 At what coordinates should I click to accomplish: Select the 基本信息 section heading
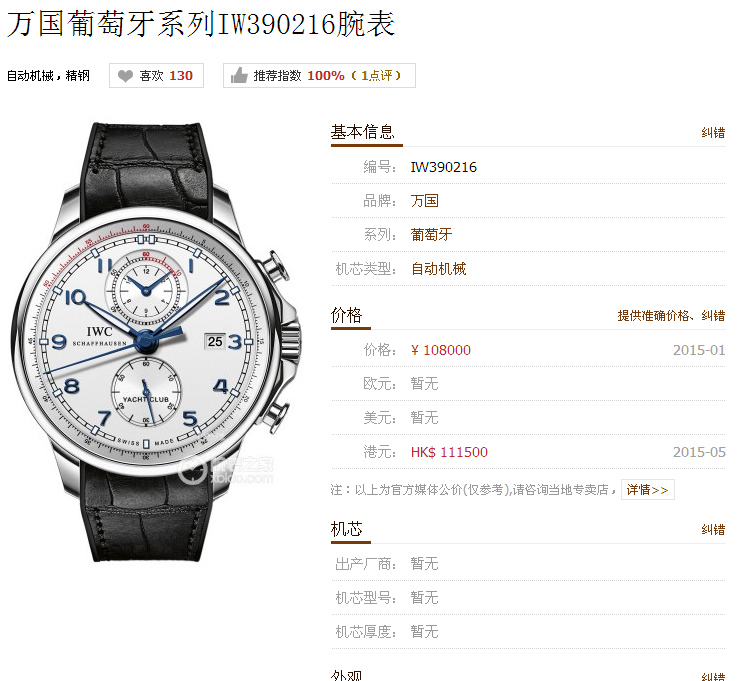(x=363, y=132)
